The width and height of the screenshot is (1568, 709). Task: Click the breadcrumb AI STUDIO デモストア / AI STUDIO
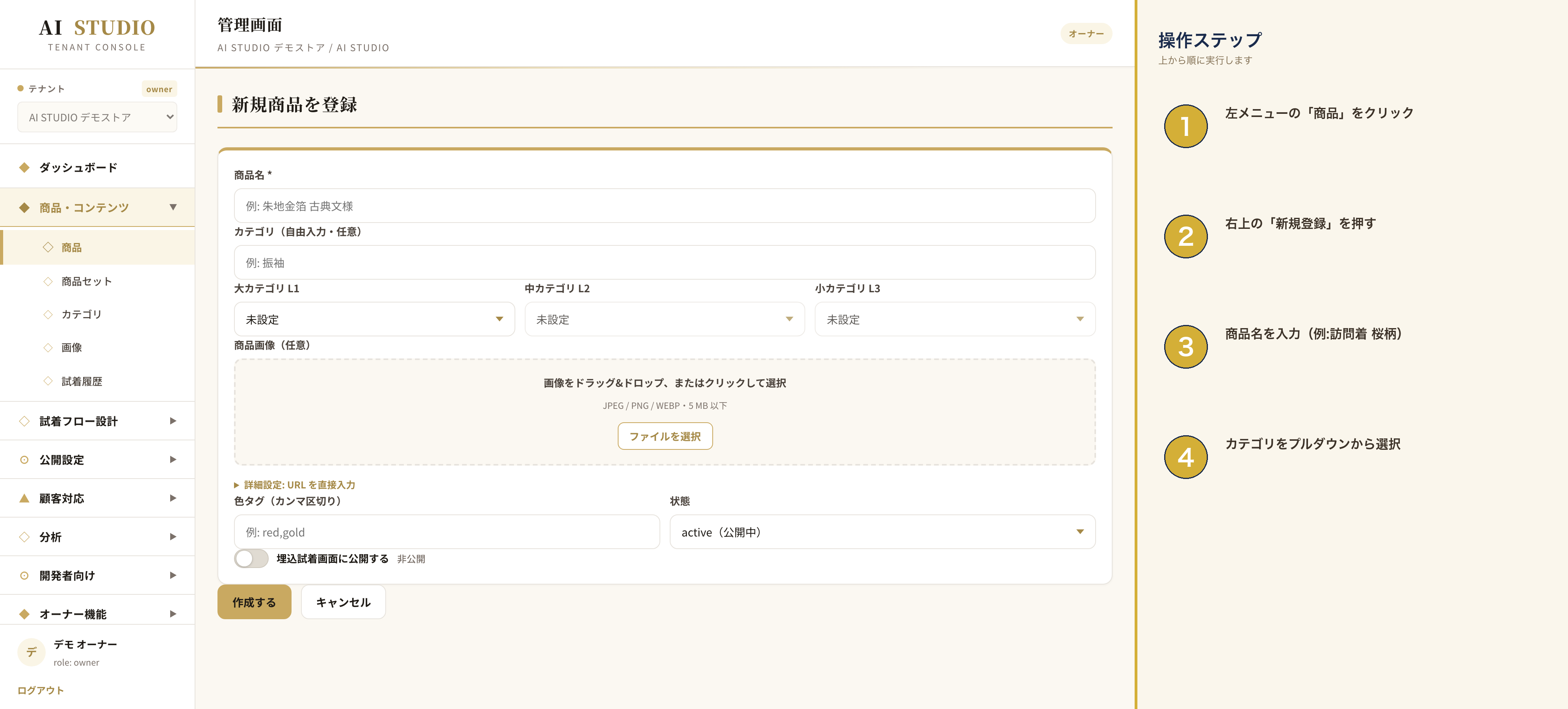coord(303,48)
